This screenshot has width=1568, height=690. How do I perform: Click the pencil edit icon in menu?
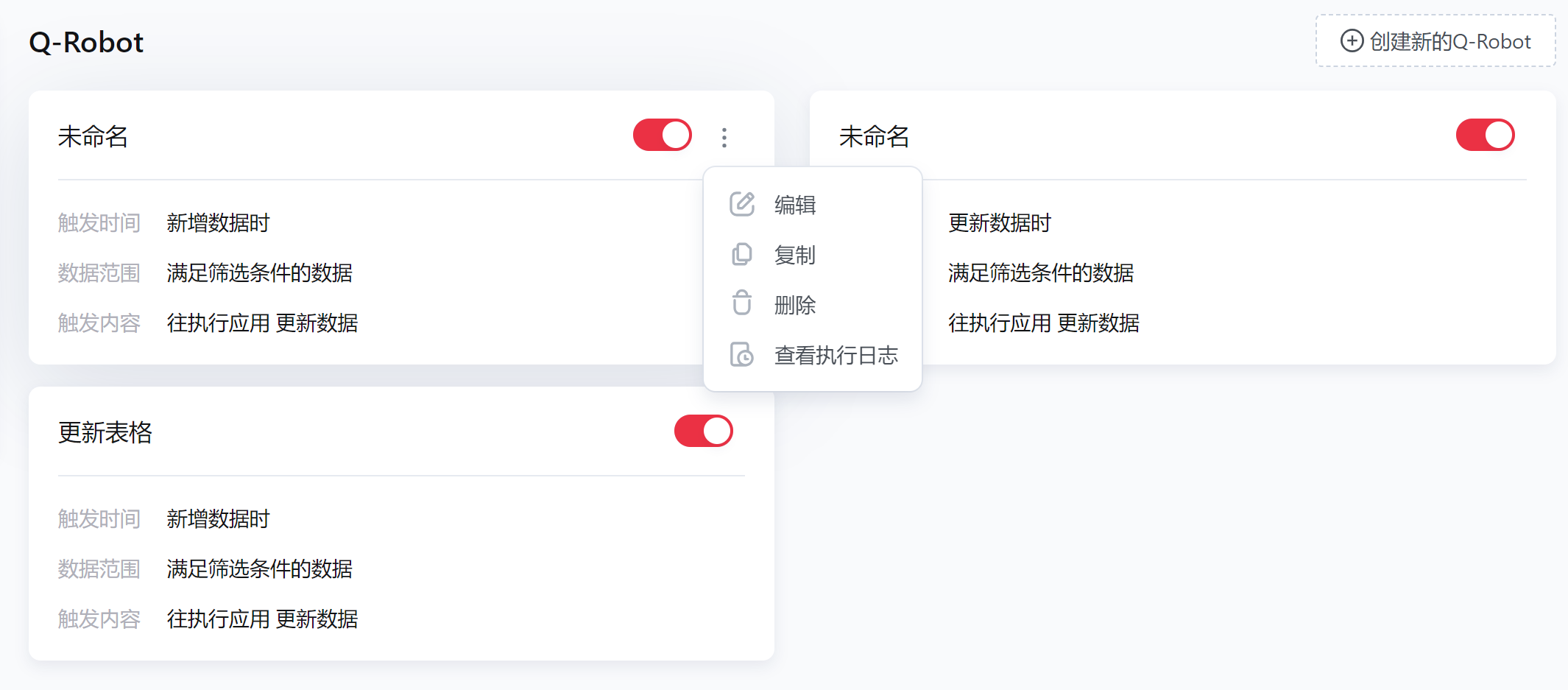coord(742,204)
